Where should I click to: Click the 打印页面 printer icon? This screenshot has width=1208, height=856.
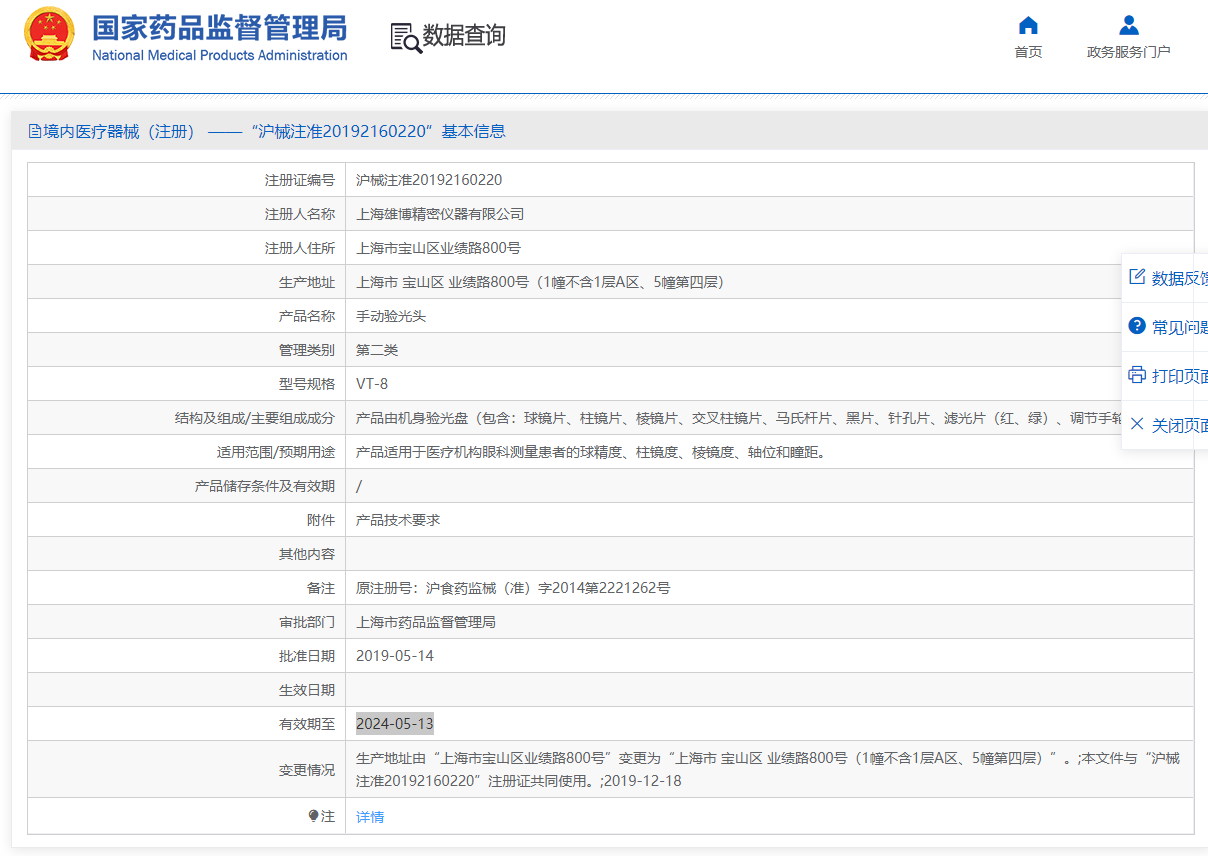(x=1137, y=375)
